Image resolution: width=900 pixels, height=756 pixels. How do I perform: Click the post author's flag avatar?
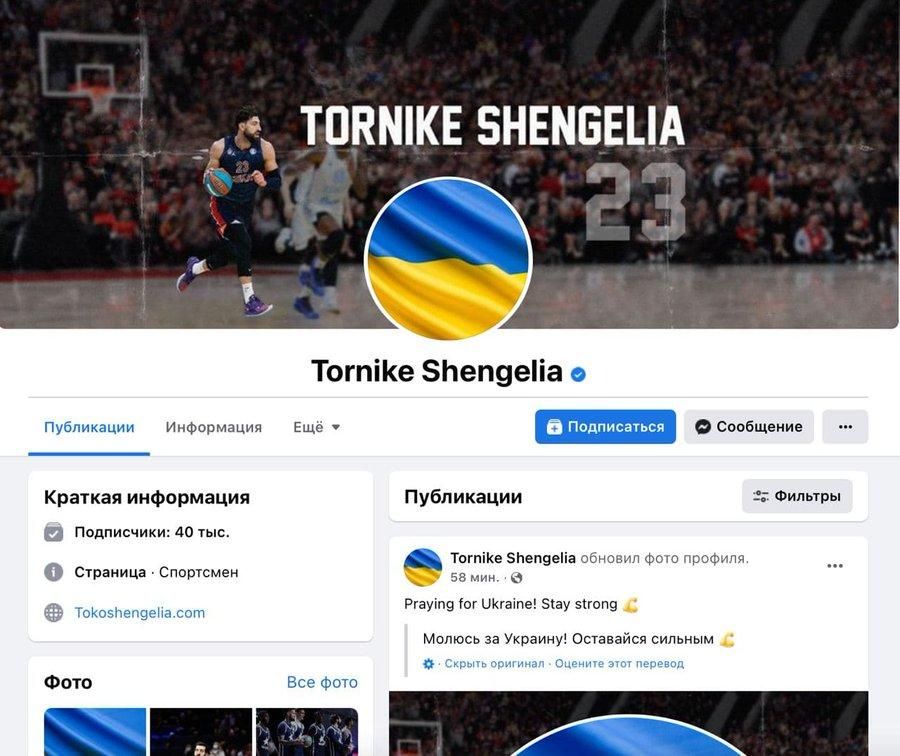(x=423, y=567)
